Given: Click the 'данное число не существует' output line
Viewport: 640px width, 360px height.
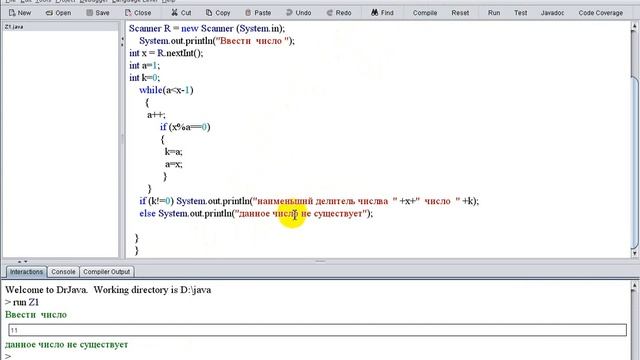Looking at the screenshot, I should (67, 345).
